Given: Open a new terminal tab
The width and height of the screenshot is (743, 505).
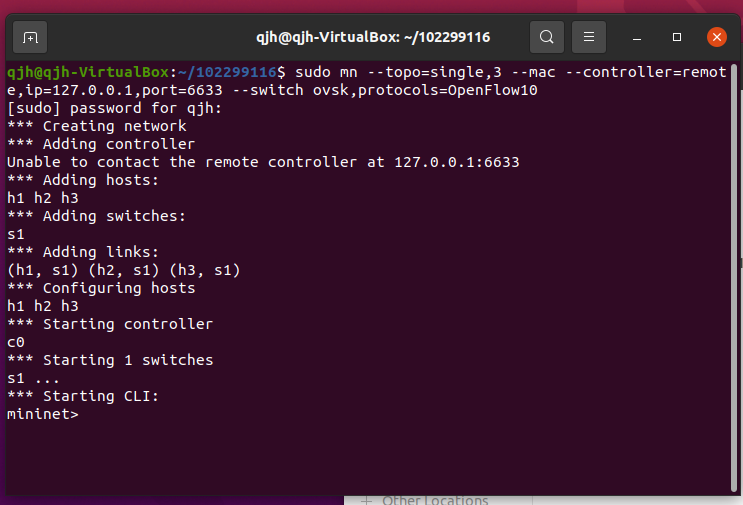Looking at the screenshot, I should click(x=31, y=38).
